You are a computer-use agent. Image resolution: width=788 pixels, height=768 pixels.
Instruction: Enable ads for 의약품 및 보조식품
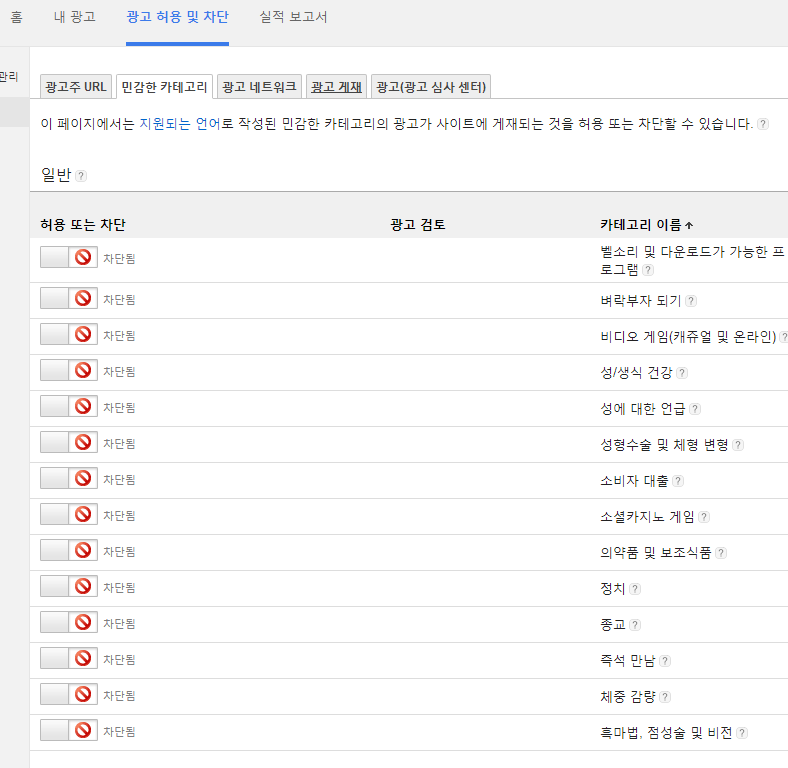click(68, 550)
